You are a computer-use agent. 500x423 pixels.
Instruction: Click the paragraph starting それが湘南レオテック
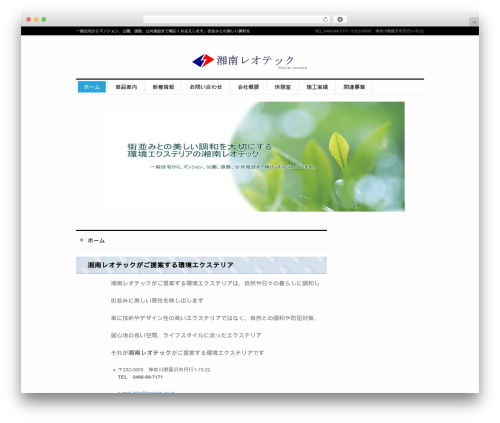point(187,353)
